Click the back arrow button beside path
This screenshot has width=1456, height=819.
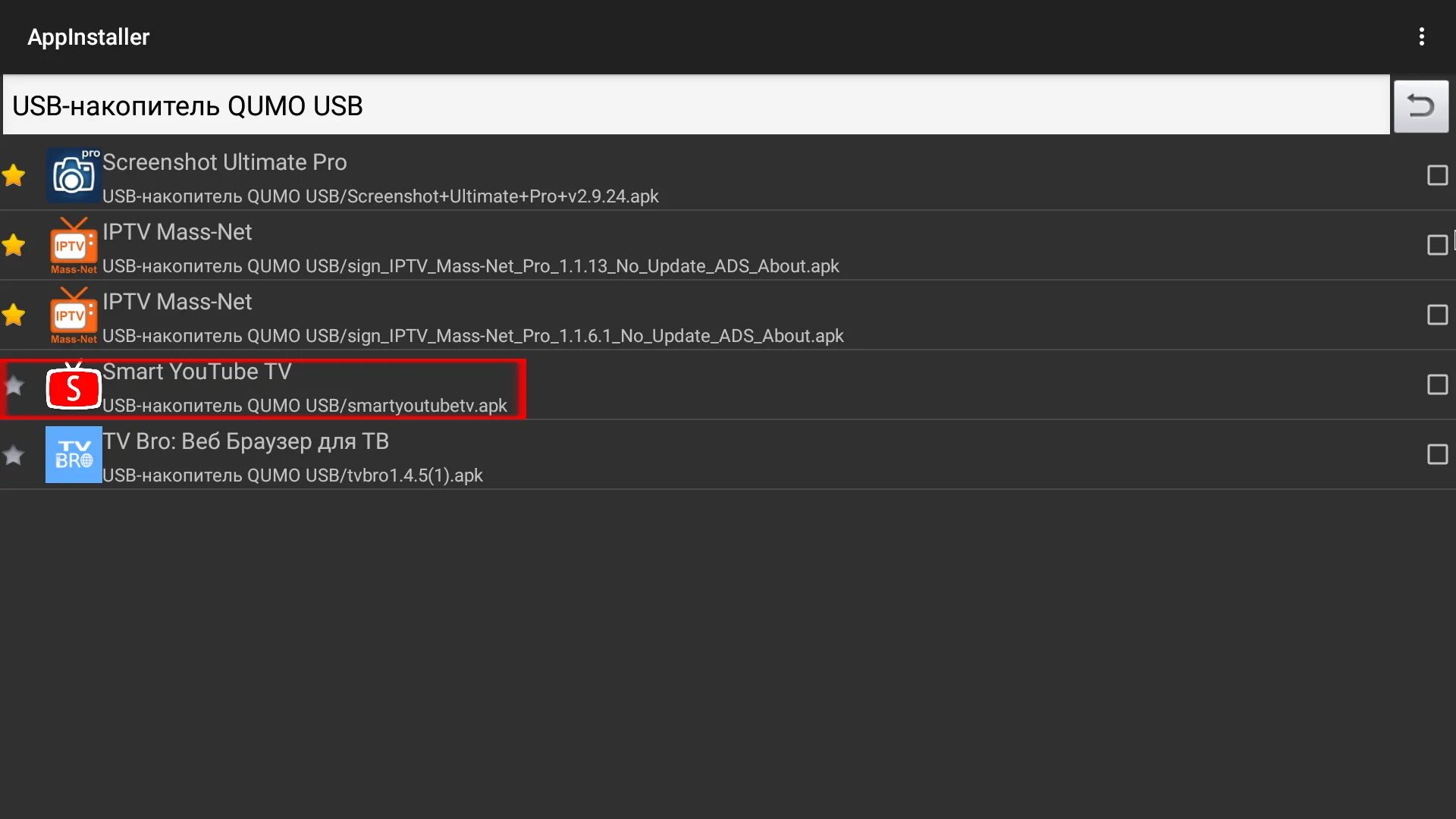pyautogui.click(x=1420, y=106)
